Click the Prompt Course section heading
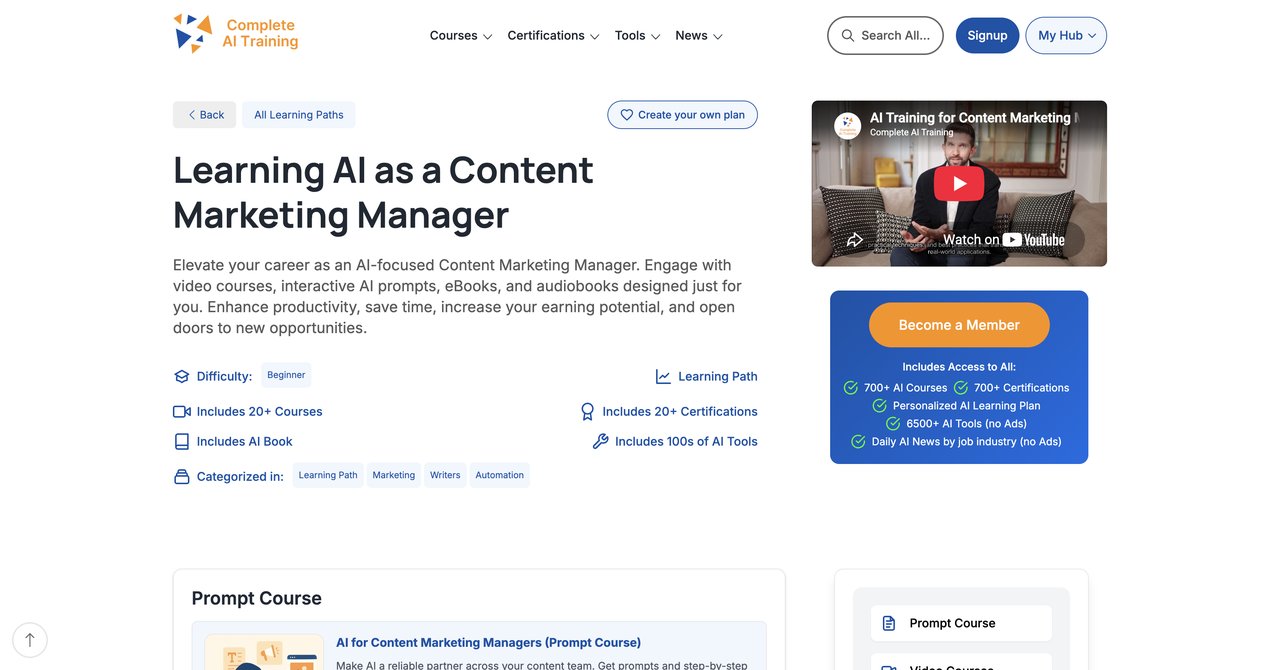This screenshot has height=670, width=1280. (257, 598)
